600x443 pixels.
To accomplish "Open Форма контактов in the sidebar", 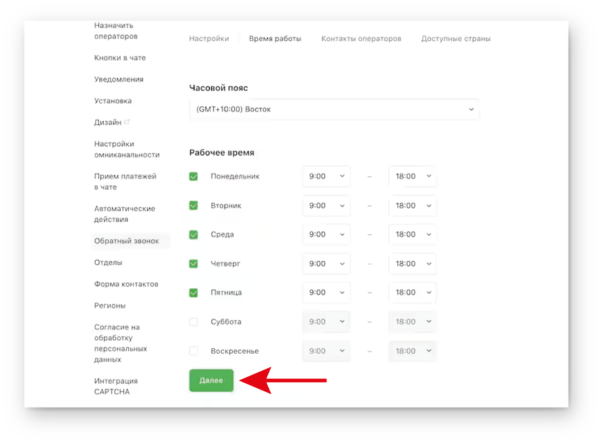I will pos(126,284).
